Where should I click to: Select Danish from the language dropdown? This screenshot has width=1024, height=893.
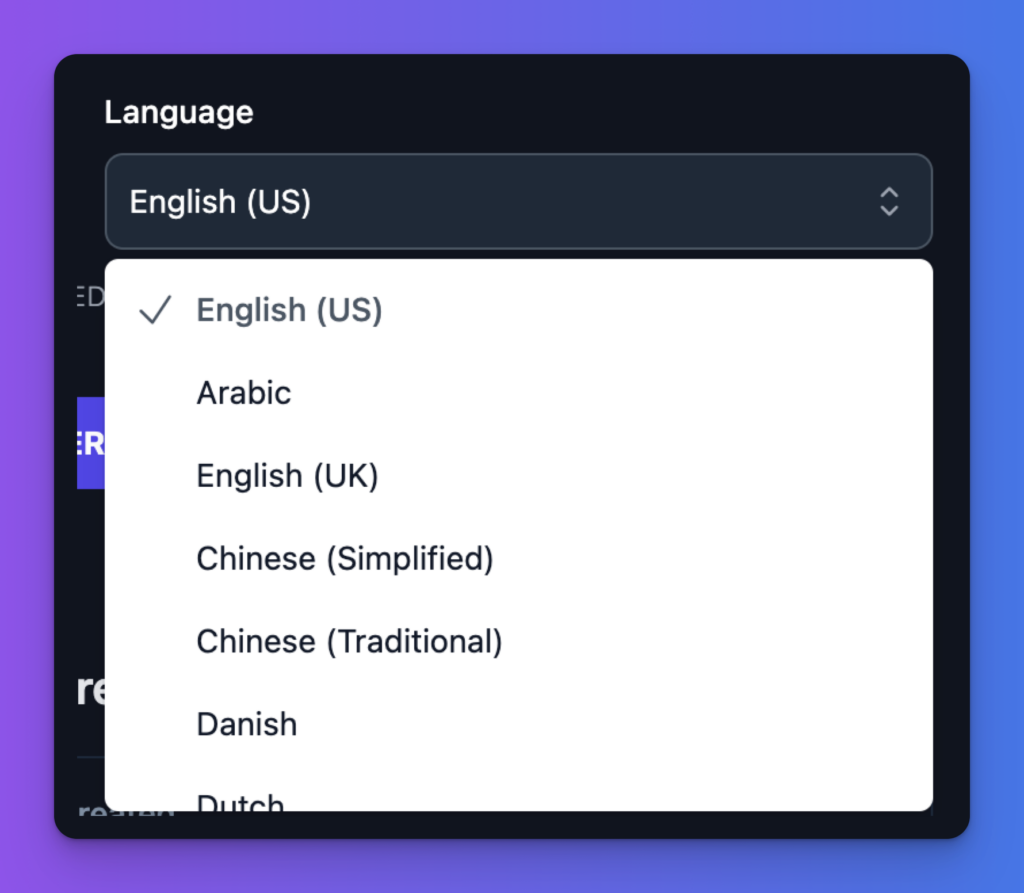[x=246, y=724]
